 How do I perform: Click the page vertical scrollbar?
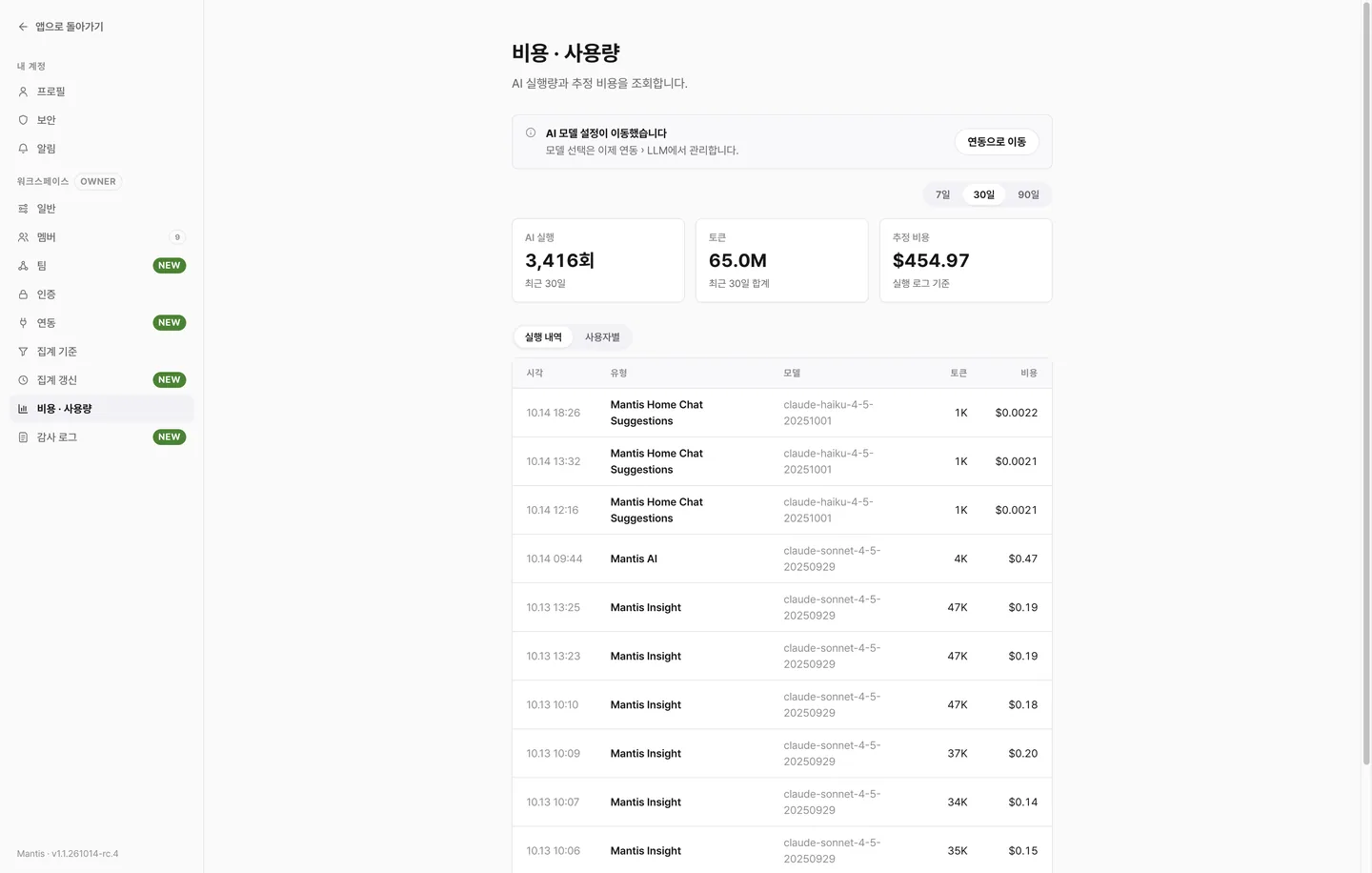[x=1365, y=385]
